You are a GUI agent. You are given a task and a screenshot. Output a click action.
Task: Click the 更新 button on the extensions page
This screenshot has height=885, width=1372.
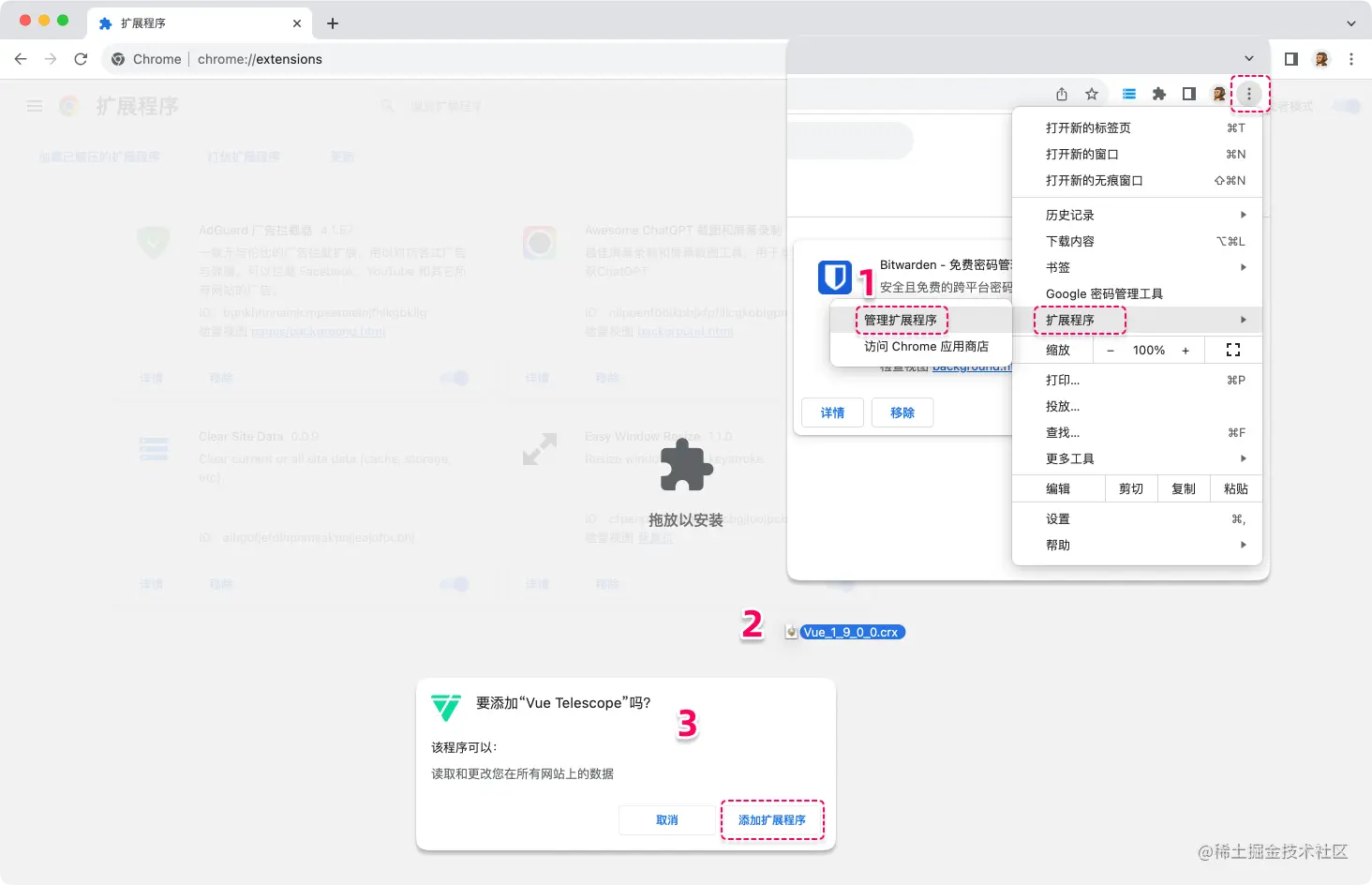click(342, 157)
